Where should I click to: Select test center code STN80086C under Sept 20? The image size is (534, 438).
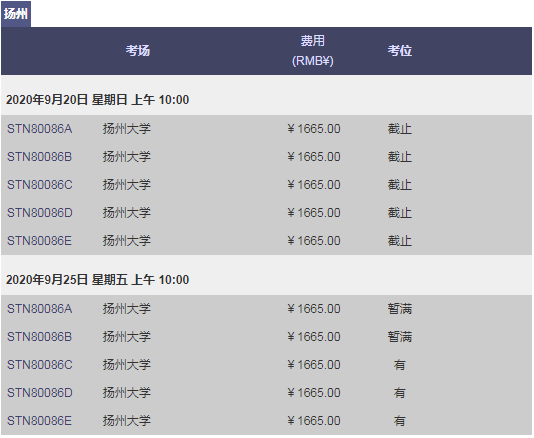click(x=40, y=185)
